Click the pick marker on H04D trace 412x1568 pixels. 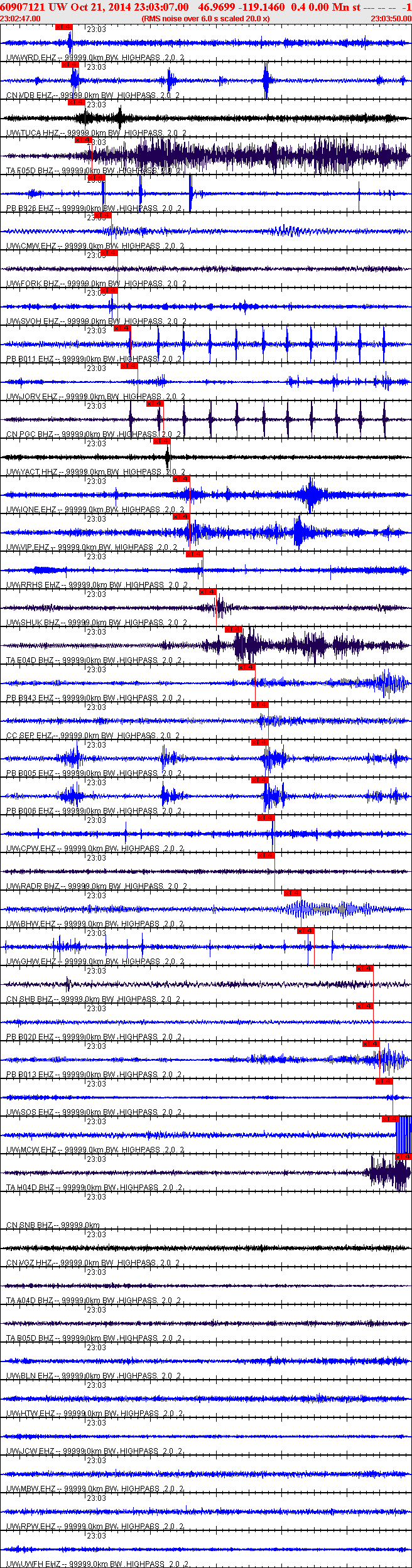403,1157
